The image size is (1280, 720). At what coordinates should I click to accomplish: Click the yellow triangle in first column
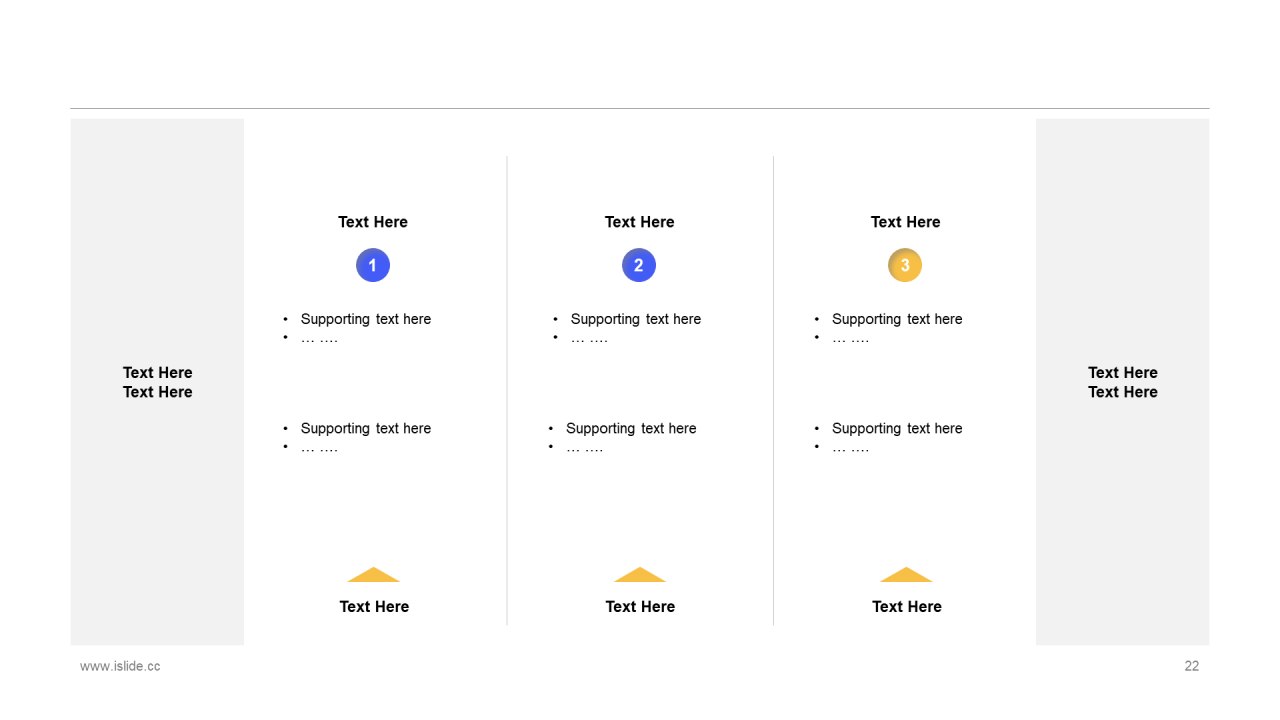click(x=374, y=574)
